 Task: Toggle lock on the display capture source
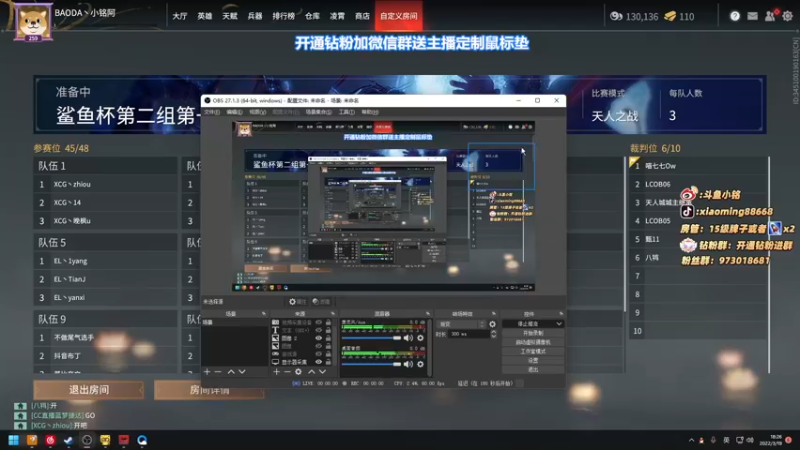(x=328, y=362)
